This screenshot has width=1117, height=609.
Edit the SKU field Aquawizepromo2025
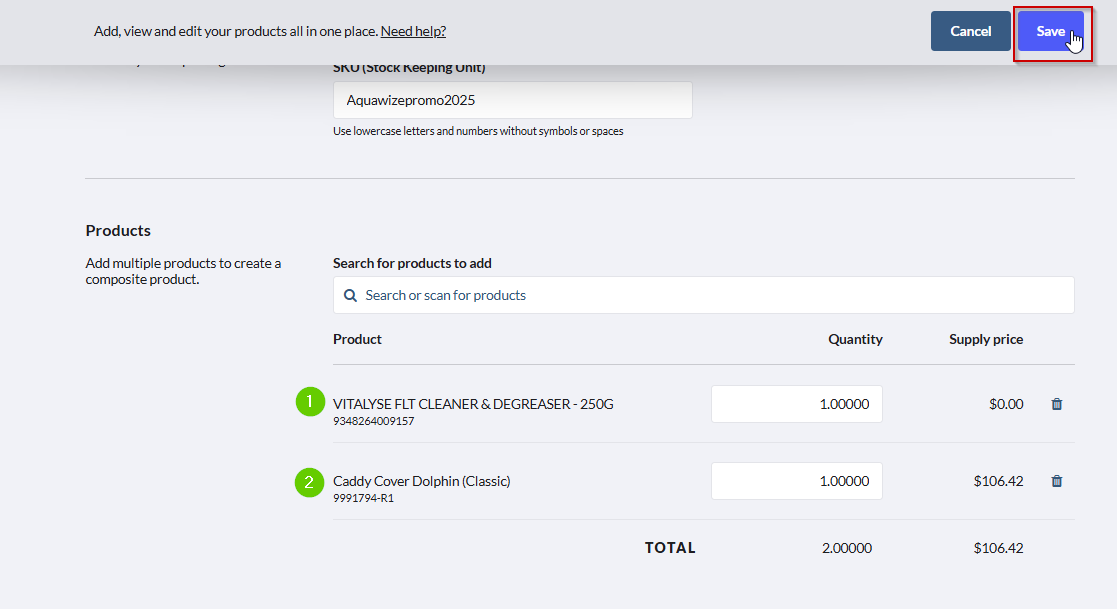512,100
